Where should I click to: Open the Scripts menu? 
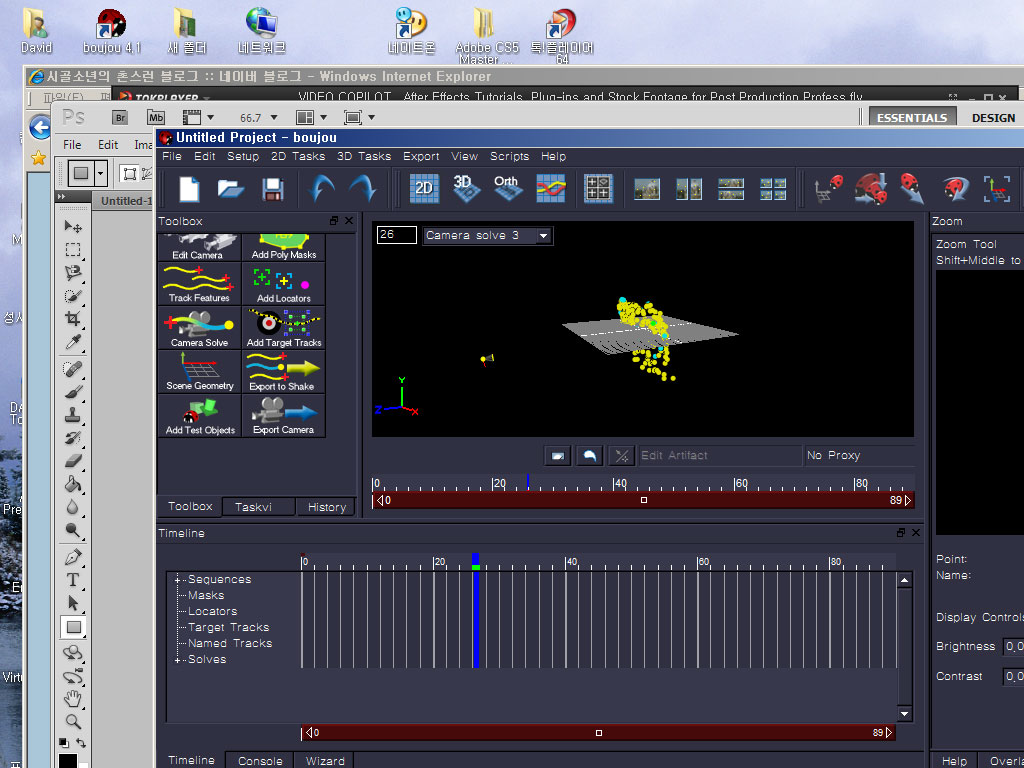tap(509, 157)
